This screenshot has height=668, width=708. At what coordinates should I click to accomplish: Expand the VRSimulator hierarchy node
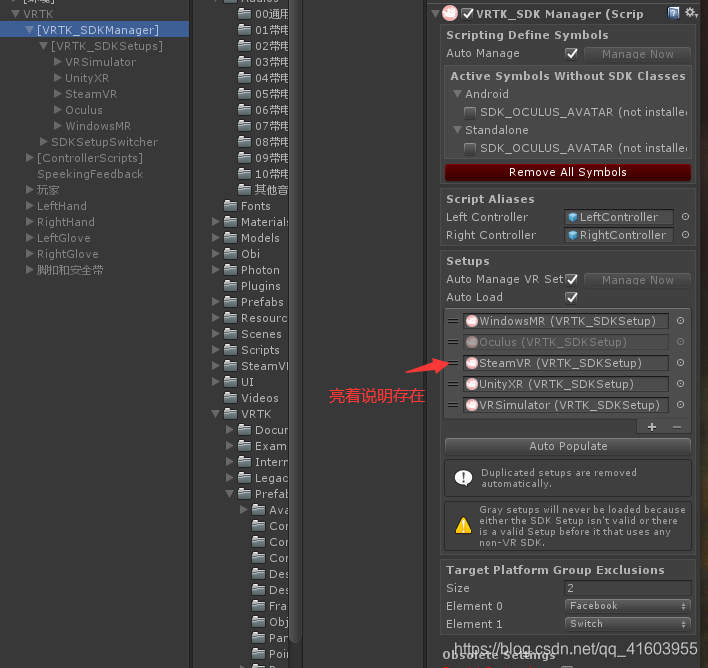[x=58, y=61]
